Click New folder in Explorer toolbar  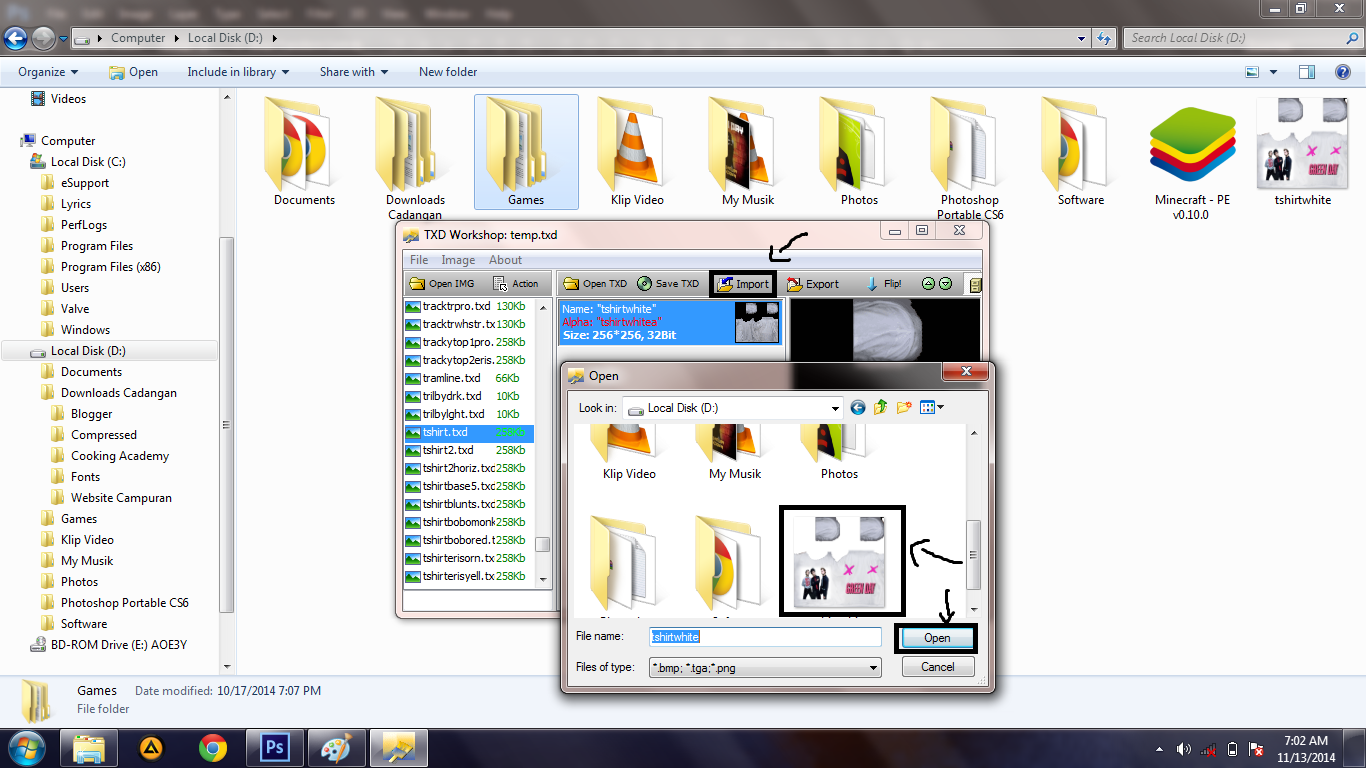pos(448,72)
